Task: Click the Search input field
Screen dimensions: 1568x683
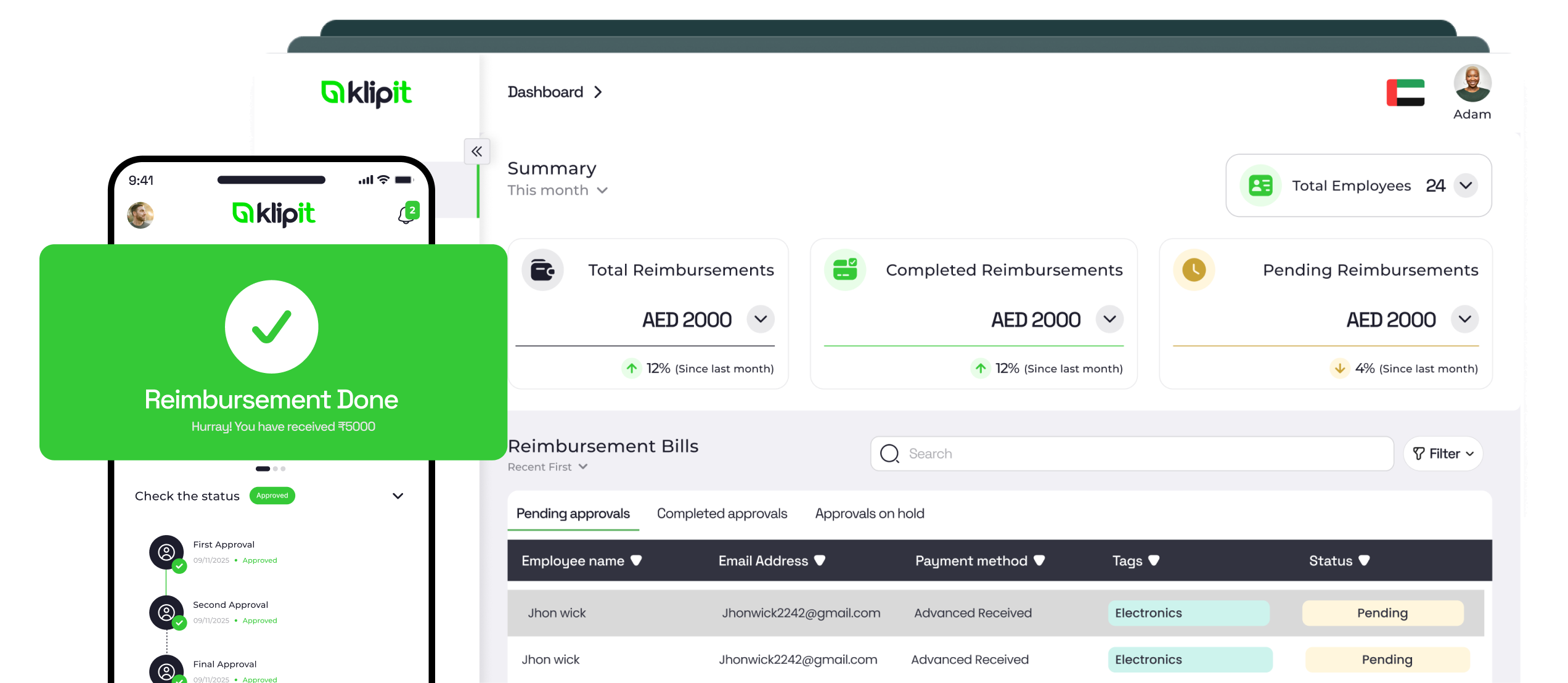Action: pos(1132,454)
